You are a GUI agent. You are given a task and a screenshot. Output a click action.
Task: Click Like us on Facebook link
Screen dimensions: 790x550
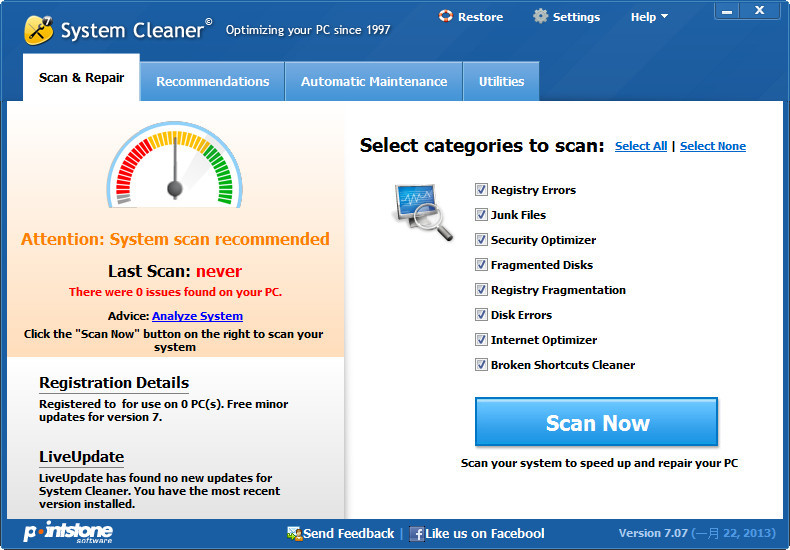click(485, 533)
